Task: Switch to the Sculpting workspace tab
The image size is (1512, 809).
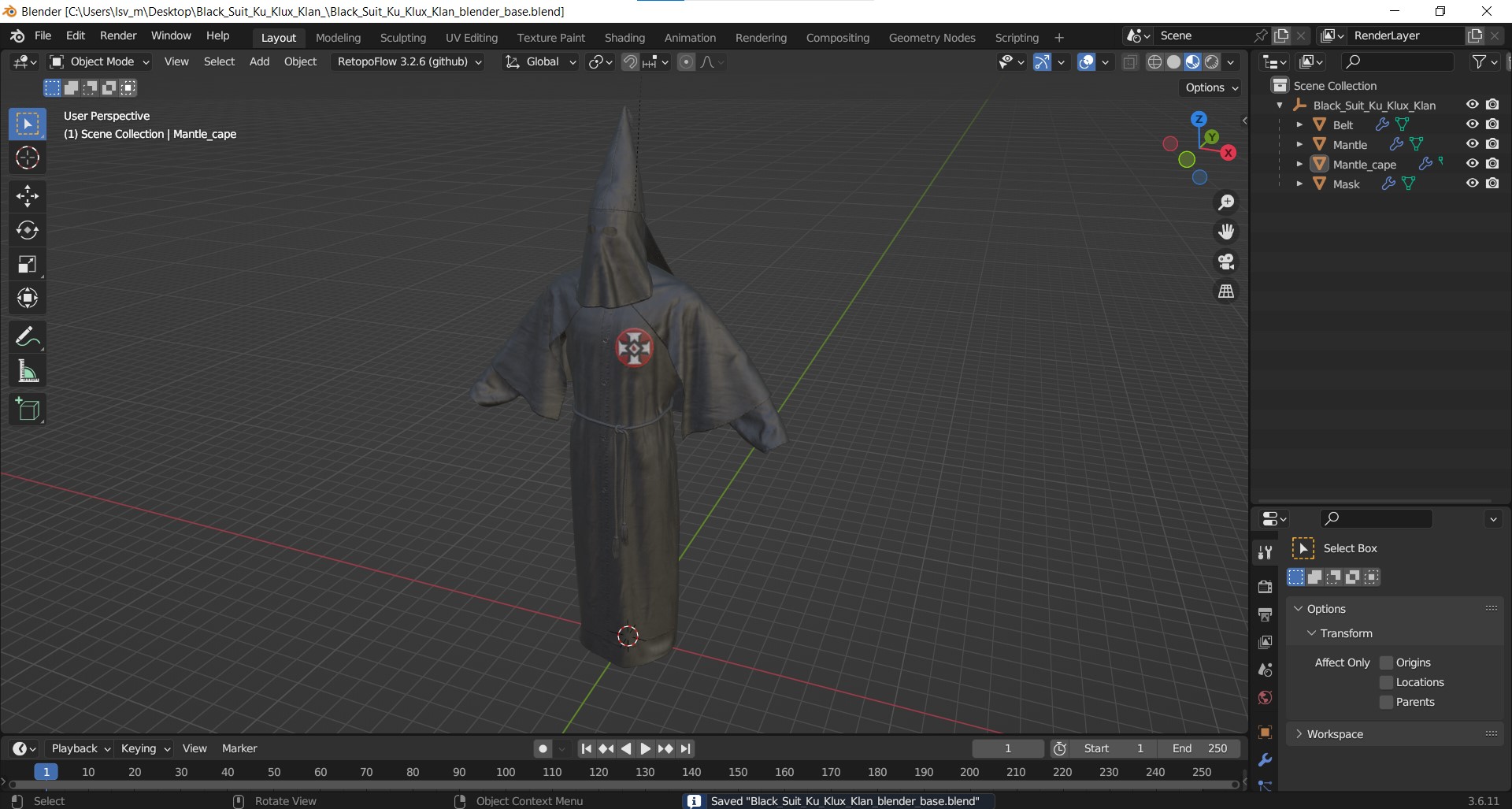Action: (x=402, y=37)
